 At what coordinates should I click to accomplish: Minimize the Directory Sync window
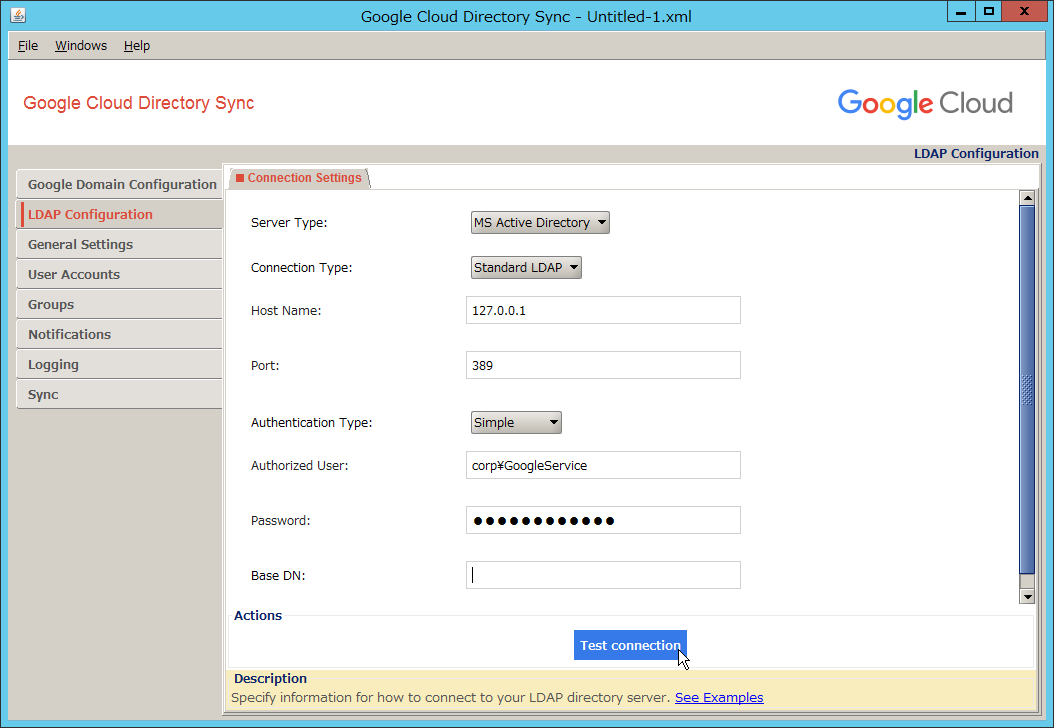click(x=961, y=11)
